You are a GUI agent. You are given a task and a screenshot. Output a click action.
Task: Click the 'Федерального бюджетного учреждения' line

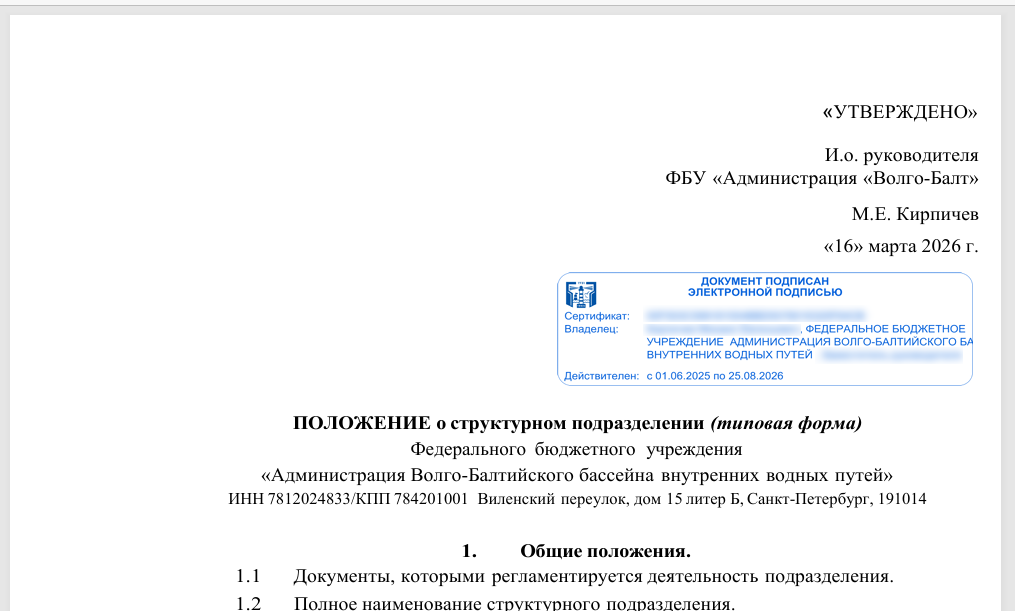pyautogui.click(x=576, y=448)
